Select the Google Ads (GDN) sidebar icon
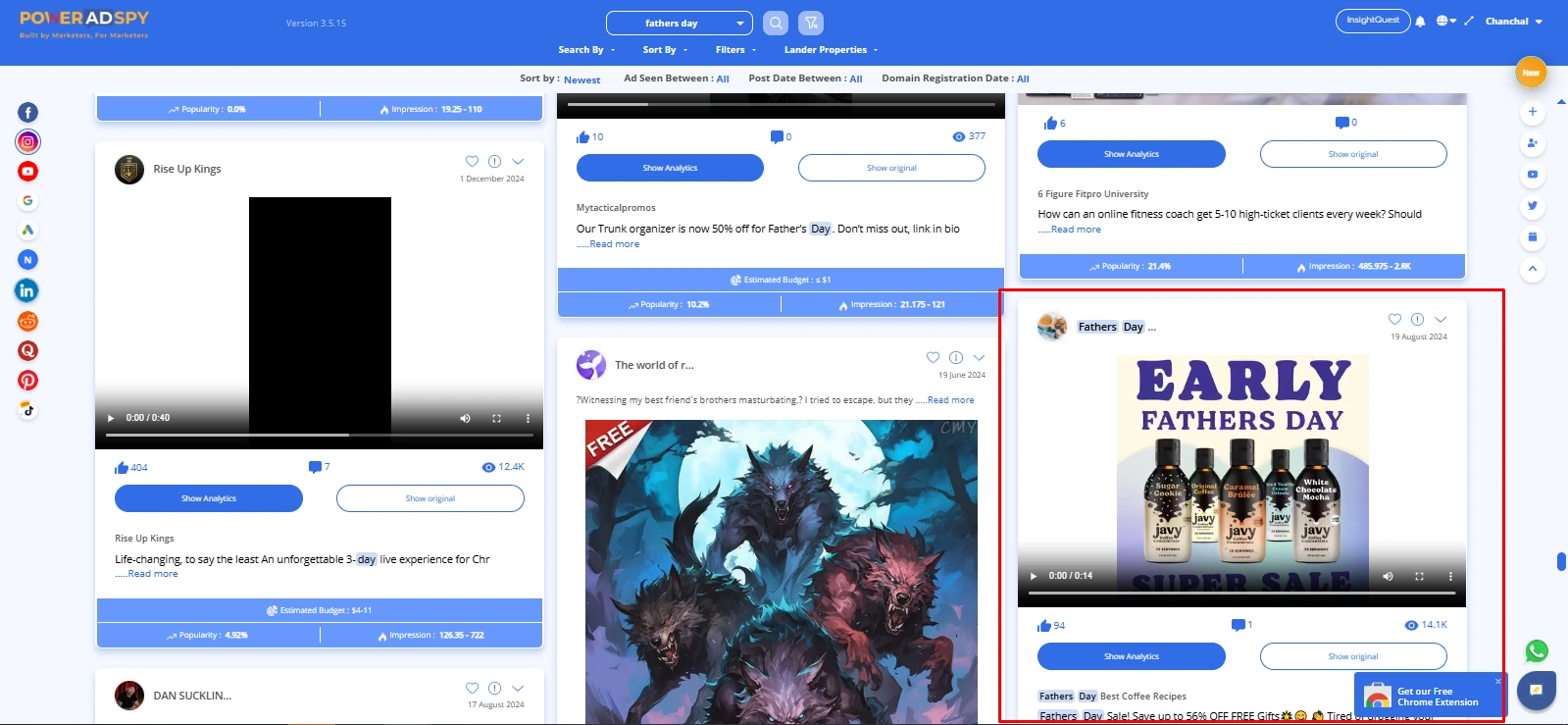 27,231
